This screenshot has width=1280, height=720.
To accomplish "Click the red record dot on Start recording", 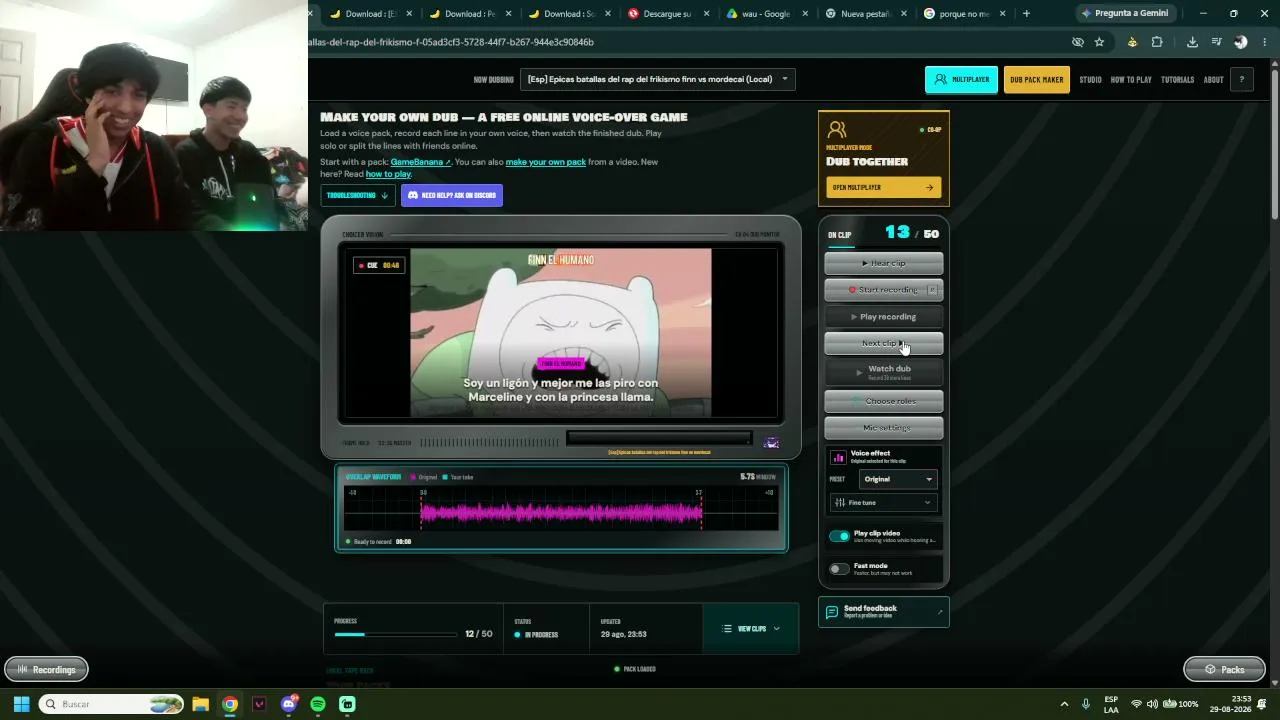I will 853,290.
